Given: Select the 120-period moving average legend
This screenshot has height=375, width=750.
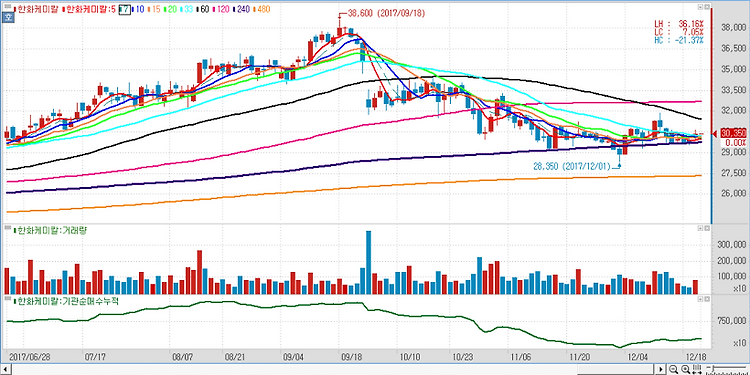Looking at the screenshot, I should tap(222, 9).
